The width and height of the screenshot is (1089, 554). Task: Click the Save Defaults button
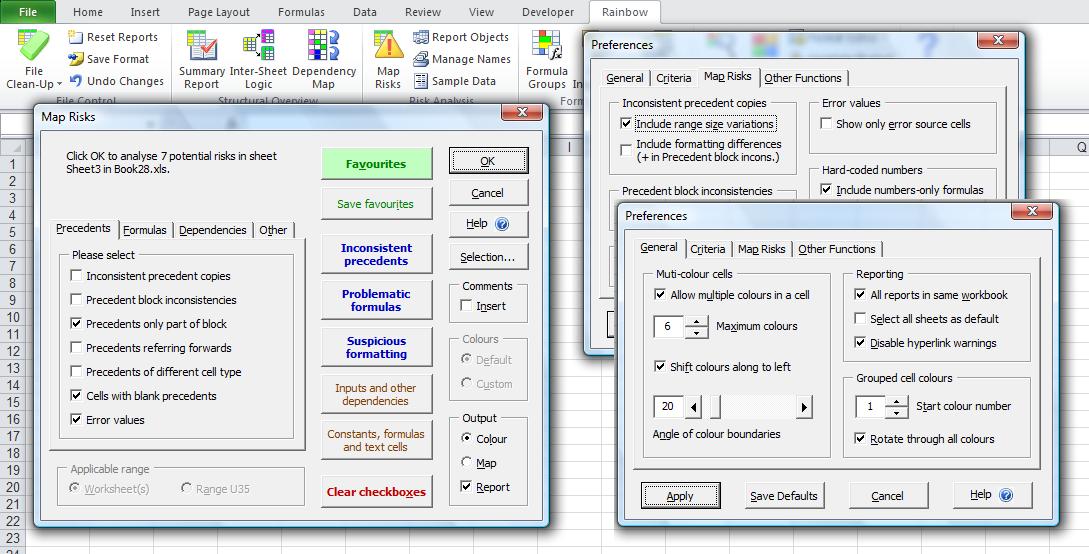point(784,496)
